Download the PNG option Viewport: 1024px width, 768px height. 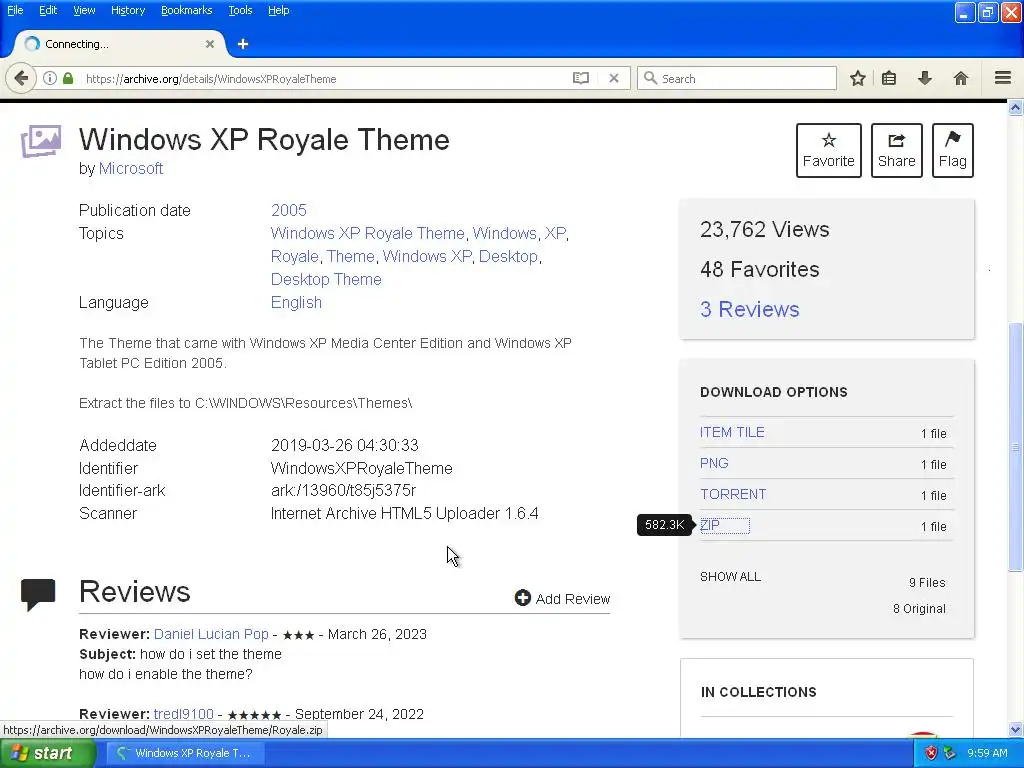(714, 463)
